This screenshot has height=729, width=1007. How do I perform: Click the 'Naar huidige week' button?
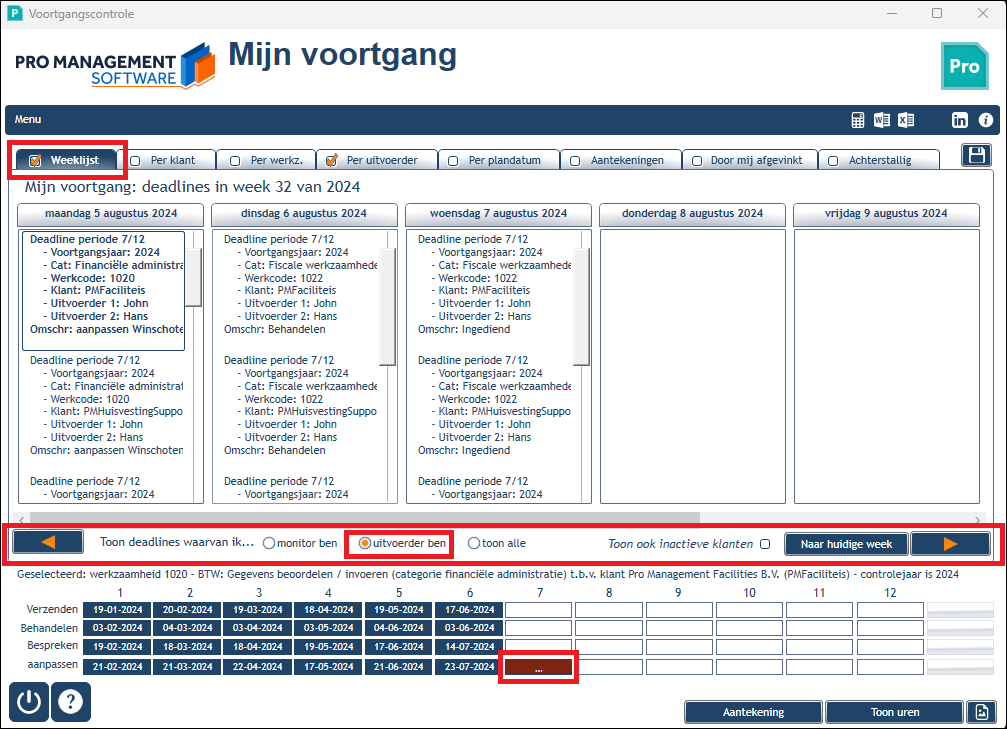pyautogui.click(x=846, y=544)
